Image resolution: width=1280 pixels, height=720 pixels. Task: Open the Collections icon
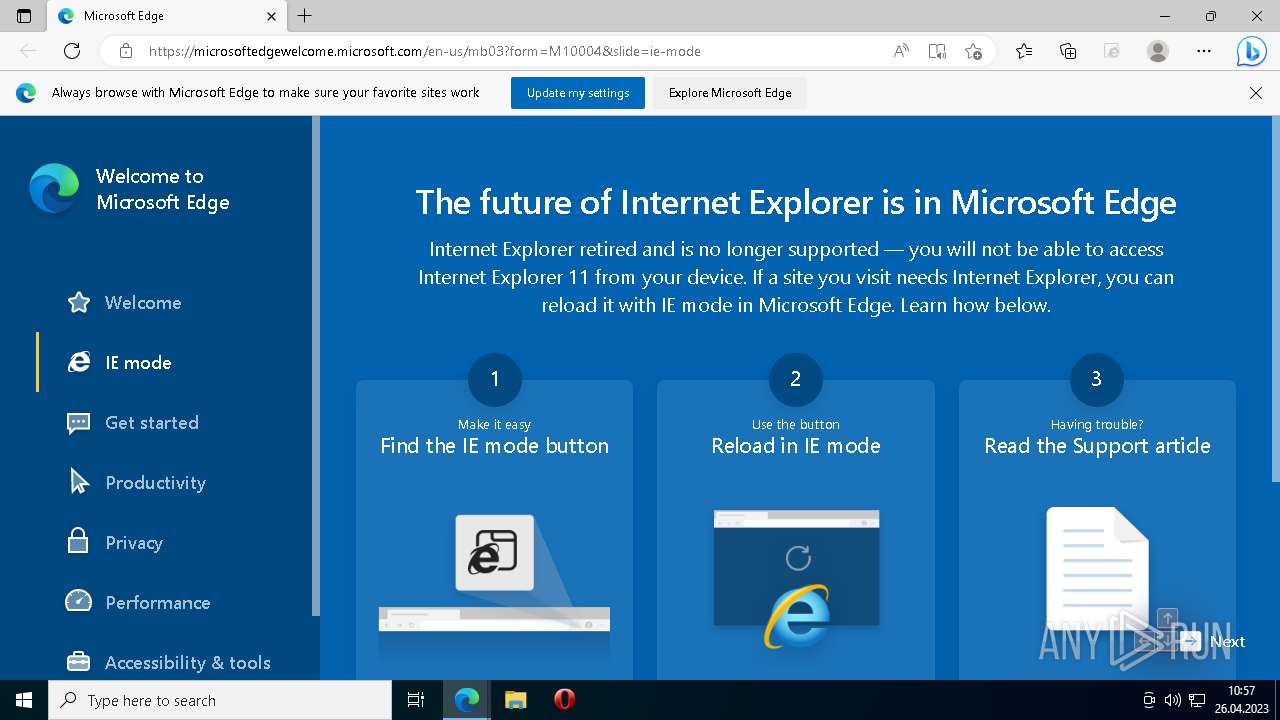[1068, 51]
